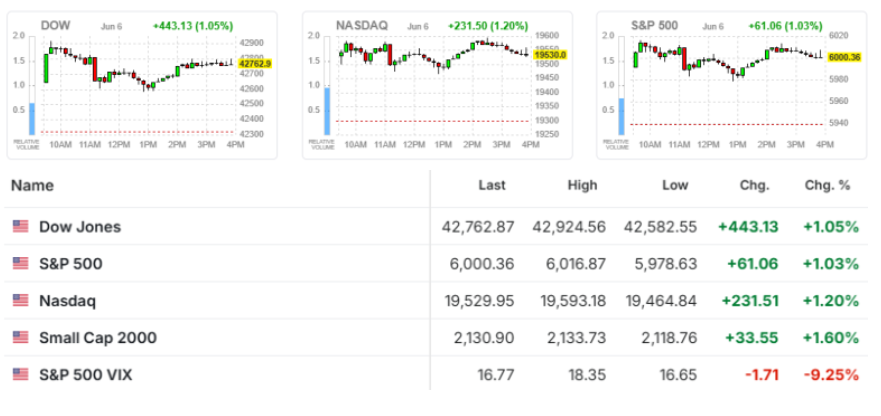Click VIX change -1.71
This screenshot has width=881, height=416.
coord(762,375)
